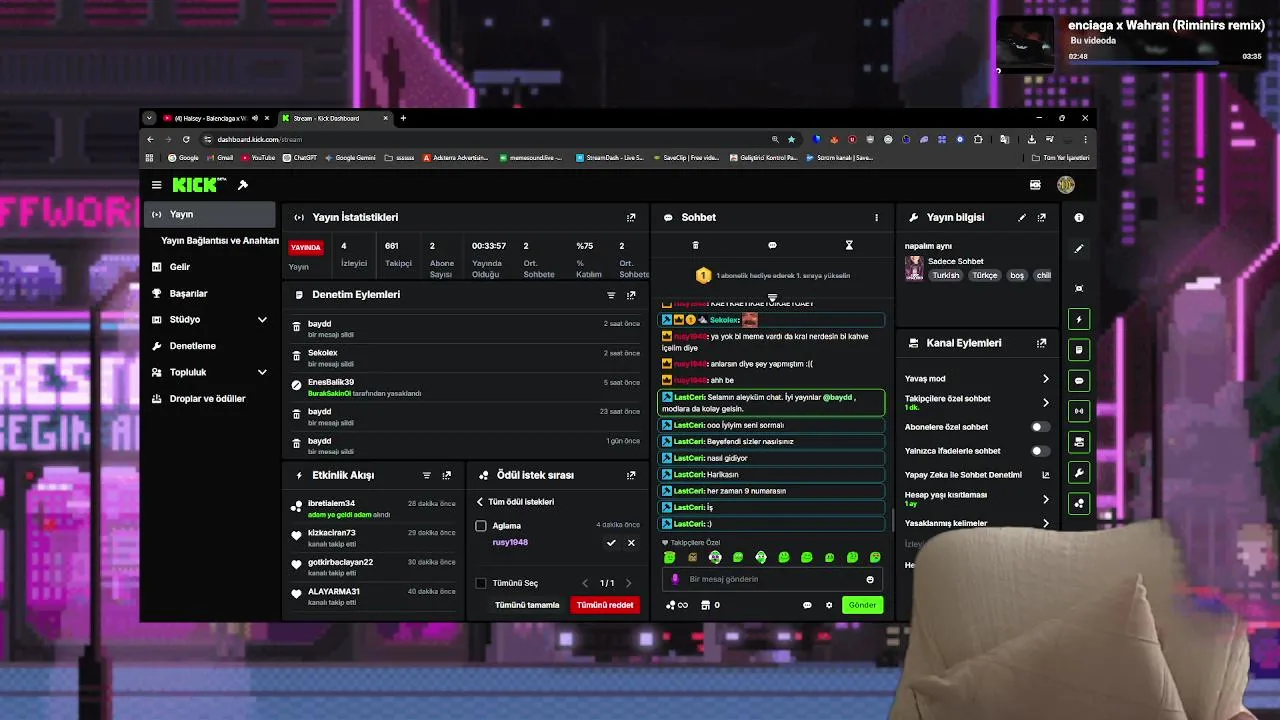Viewport: 1280px width, 720px height.
Task: Pop out the Kanal Eylemleri panel
Action: coord(1042,343)
